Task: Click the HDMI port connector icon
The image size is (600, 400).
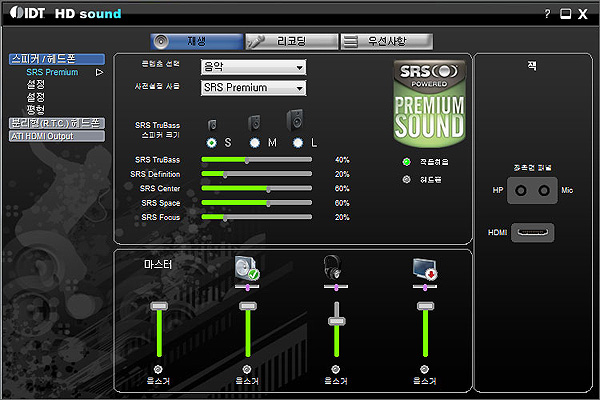Action: point(533,232)
